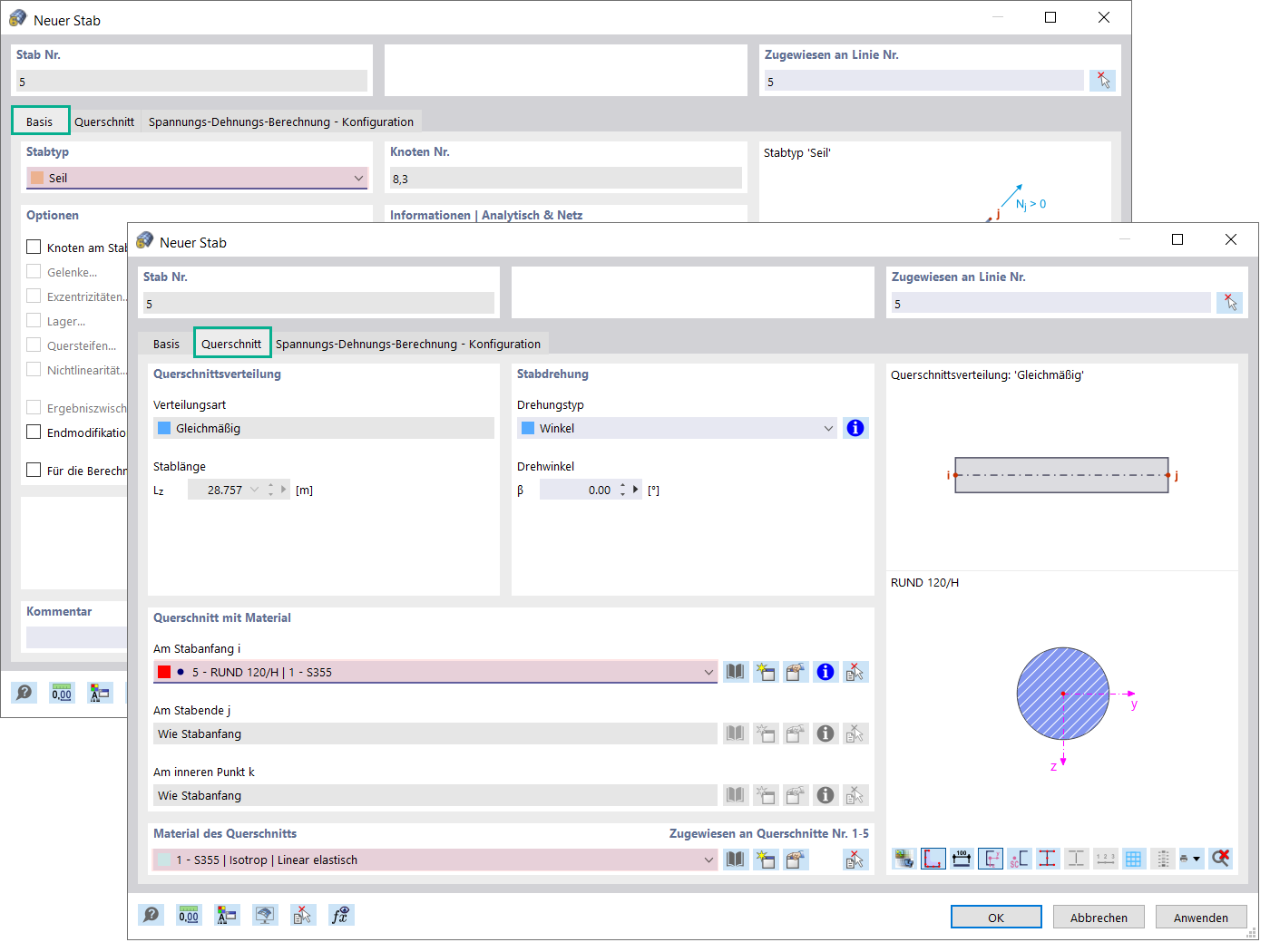Edit the S355 material
The image size is (1270, 952).
pos(796,860)
